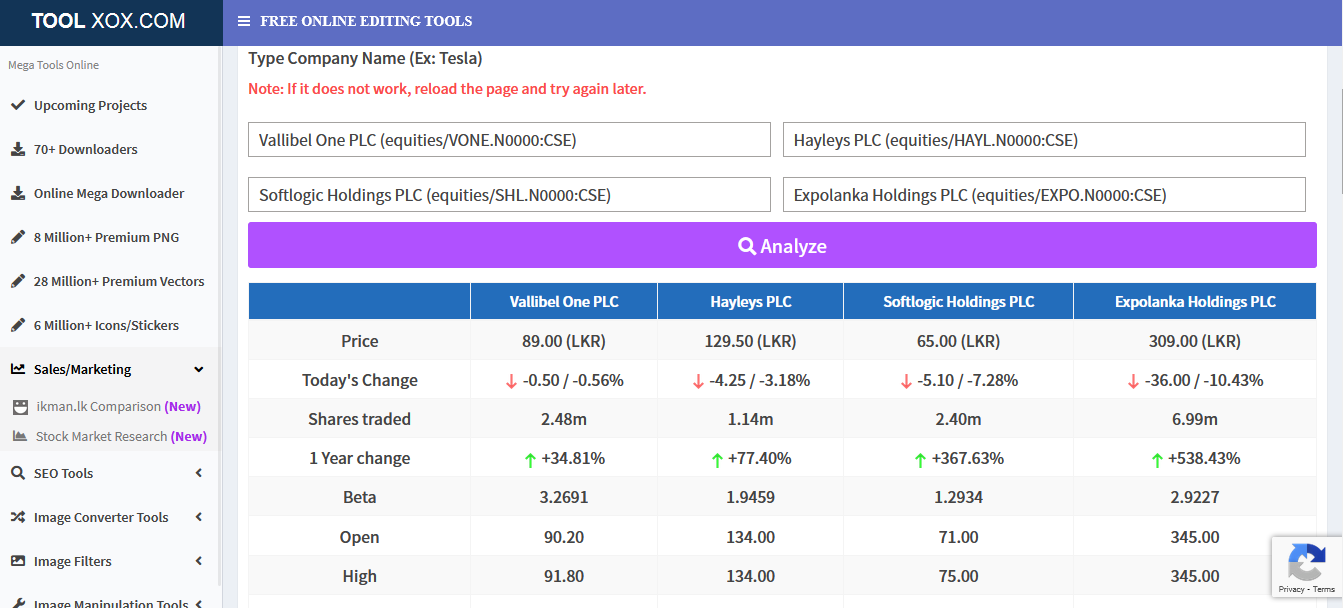Viewport: 1343px width, 608px height.
Task: Click the sidebar scrollbar thumb
Action: (x=219, y=315)
